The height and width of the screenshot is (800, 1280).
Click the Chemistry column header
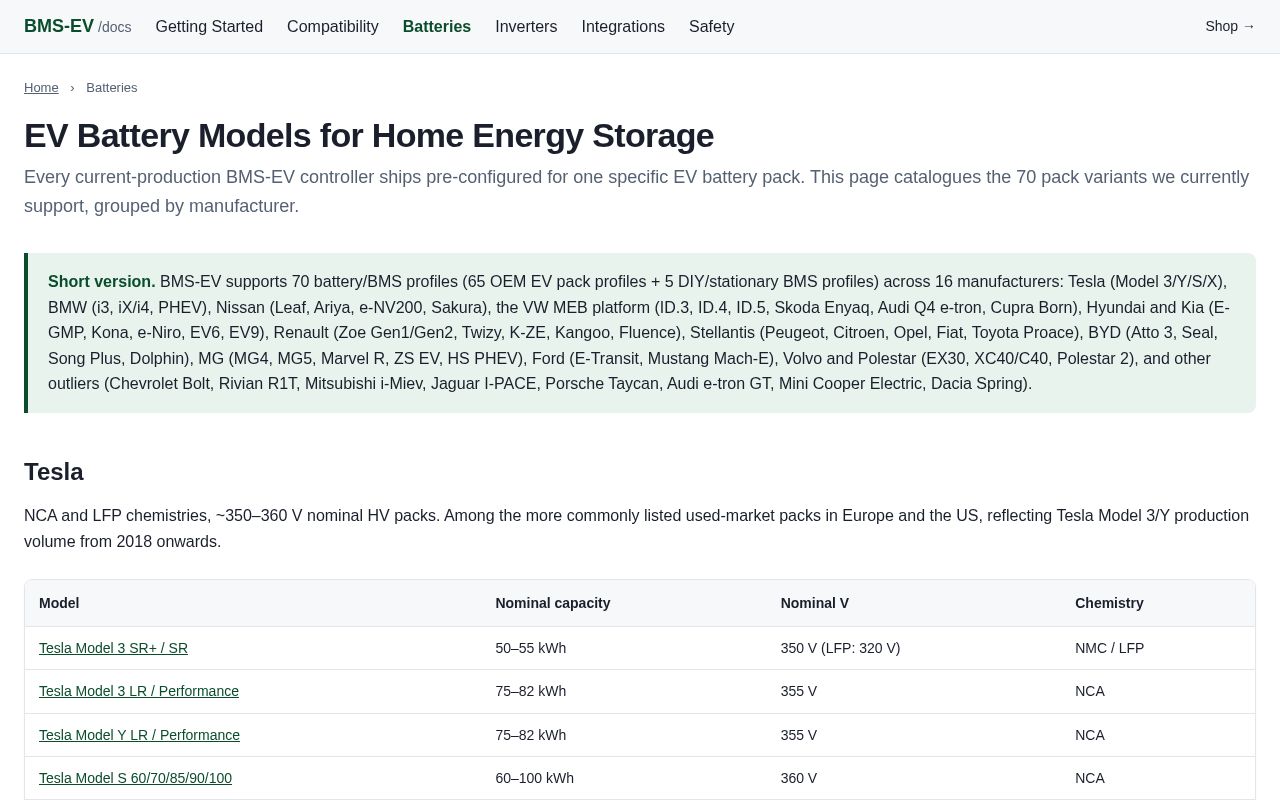coord(1158,603)
